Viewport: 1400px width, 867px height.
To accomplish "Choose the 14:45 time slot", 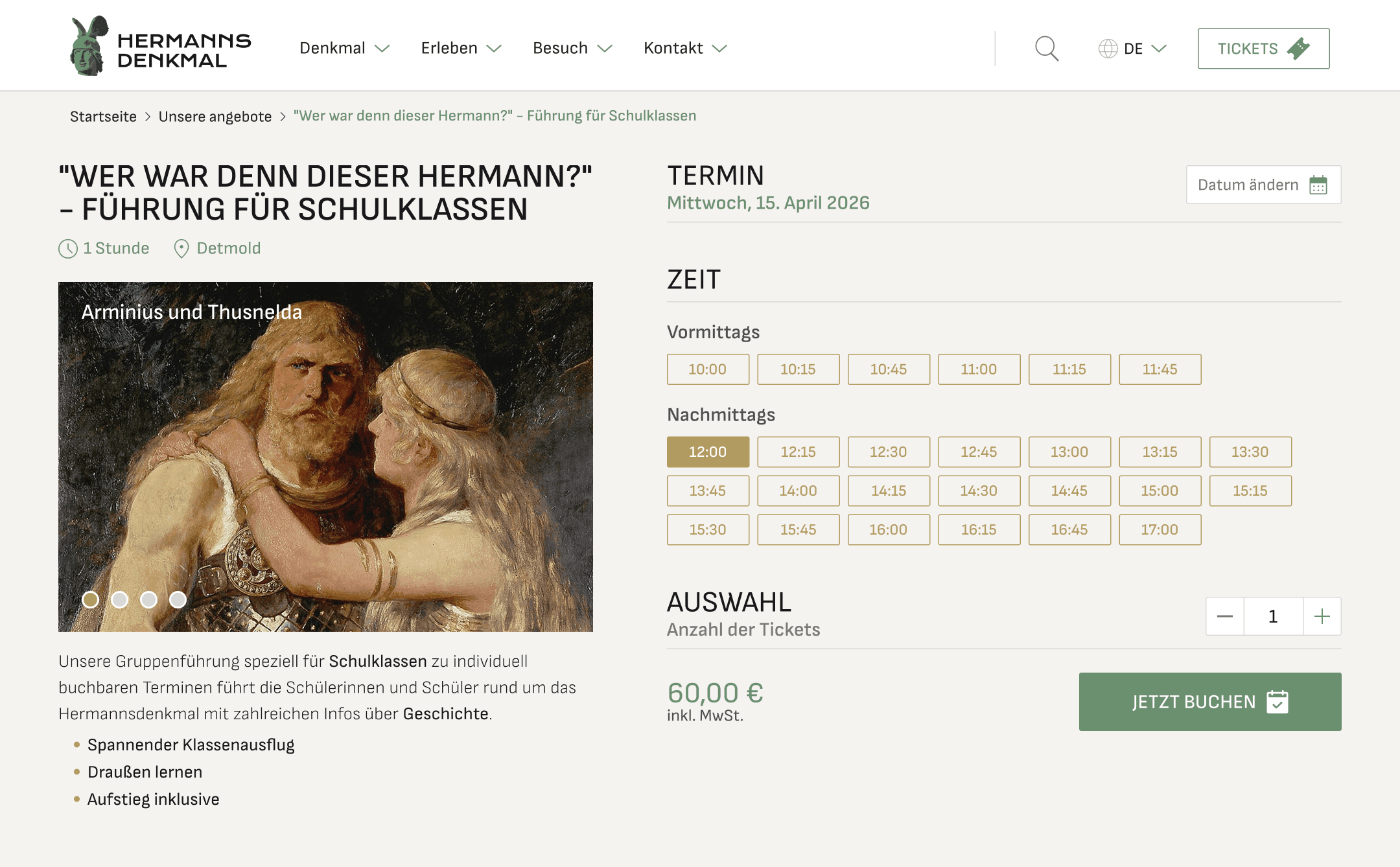I will click(1069, 491).
